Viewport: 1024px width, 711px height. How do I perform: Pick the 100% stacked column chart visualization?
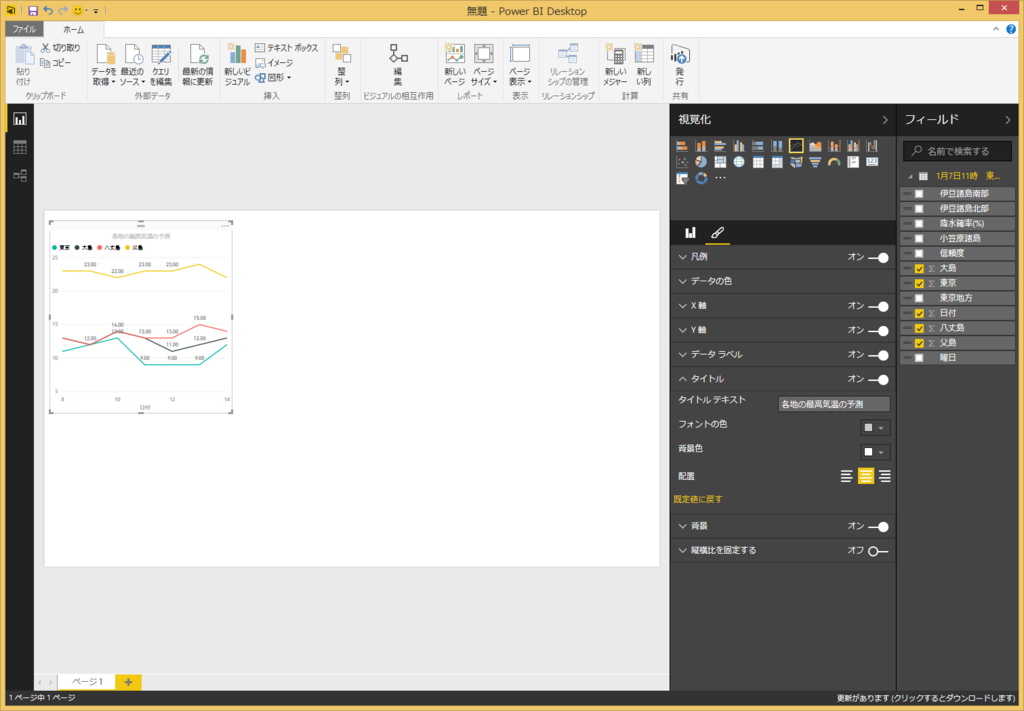(x=776, y=146)
